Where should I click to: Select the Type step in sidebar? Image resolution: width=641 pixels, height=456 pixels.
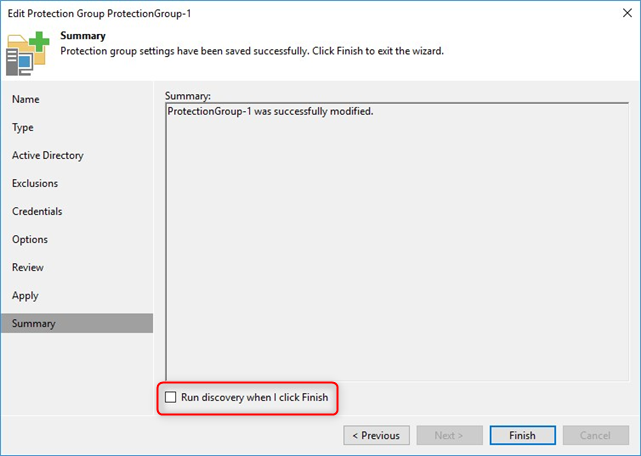(23, 128)
